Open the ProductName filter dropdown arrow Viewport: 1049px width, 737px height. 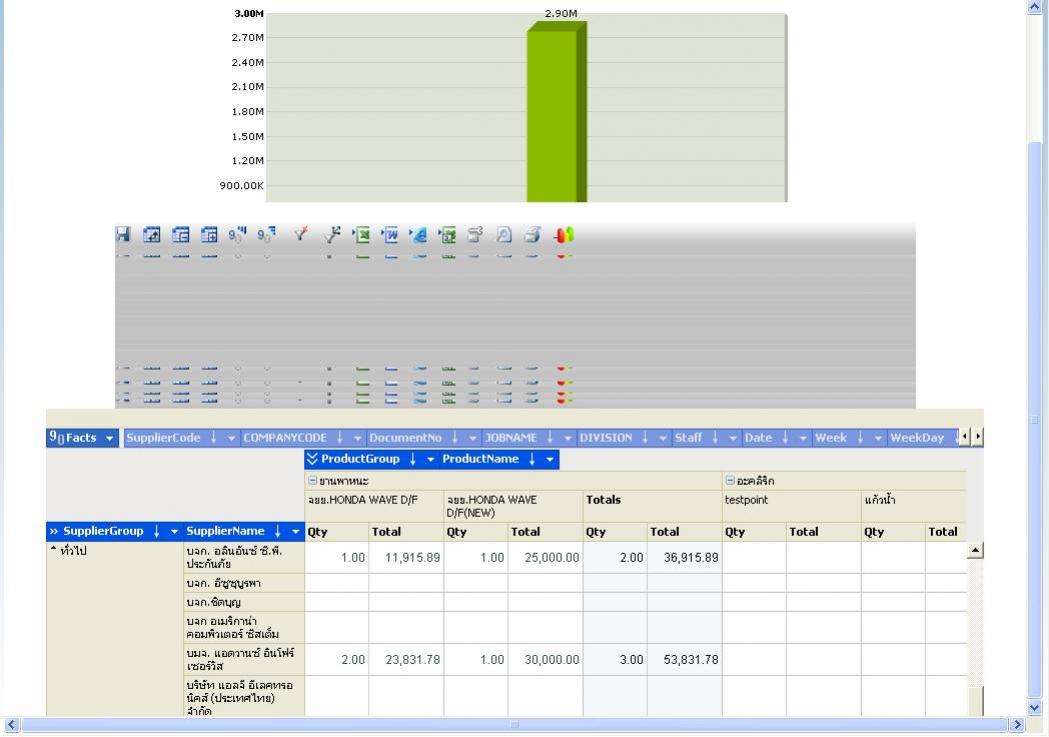coord(550,459)
